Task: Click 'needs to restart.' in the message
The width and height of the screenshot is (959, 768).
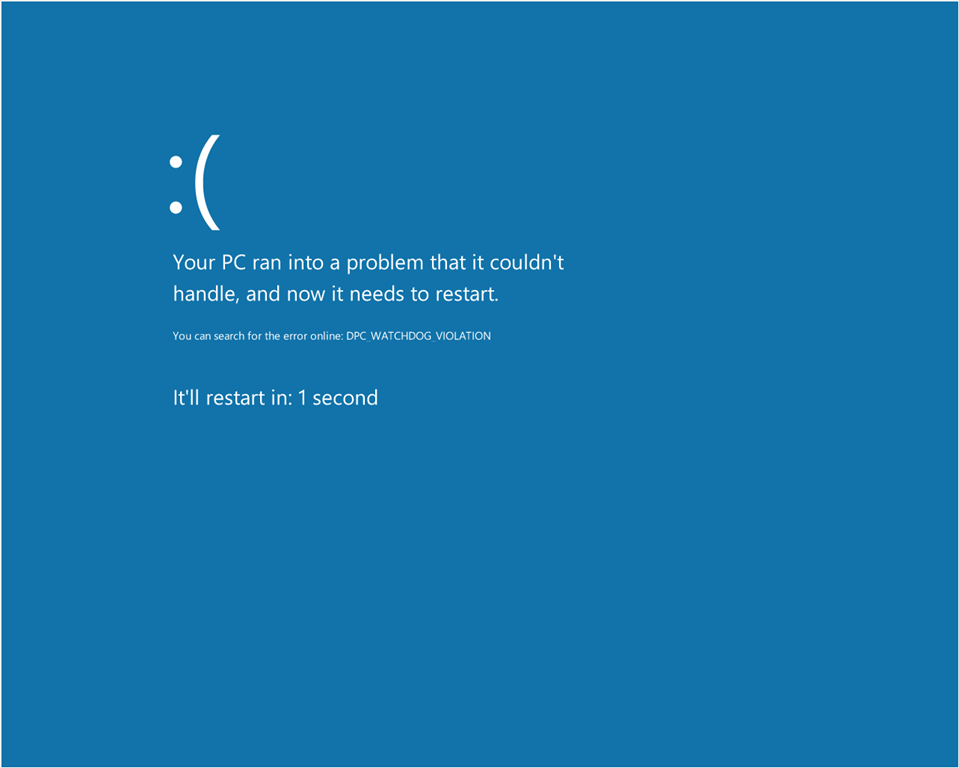Action: pos(424,294)
